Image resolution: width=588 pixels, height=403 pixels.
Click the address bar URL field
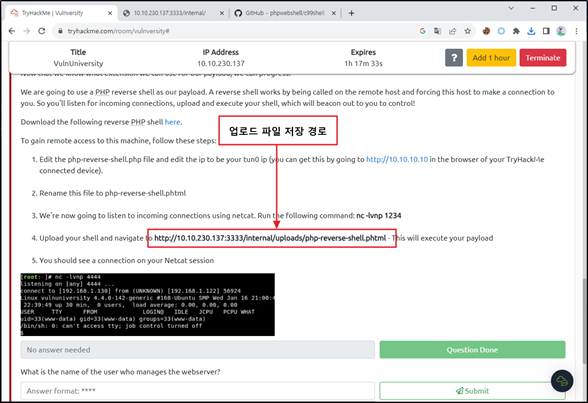click(240, 31)
